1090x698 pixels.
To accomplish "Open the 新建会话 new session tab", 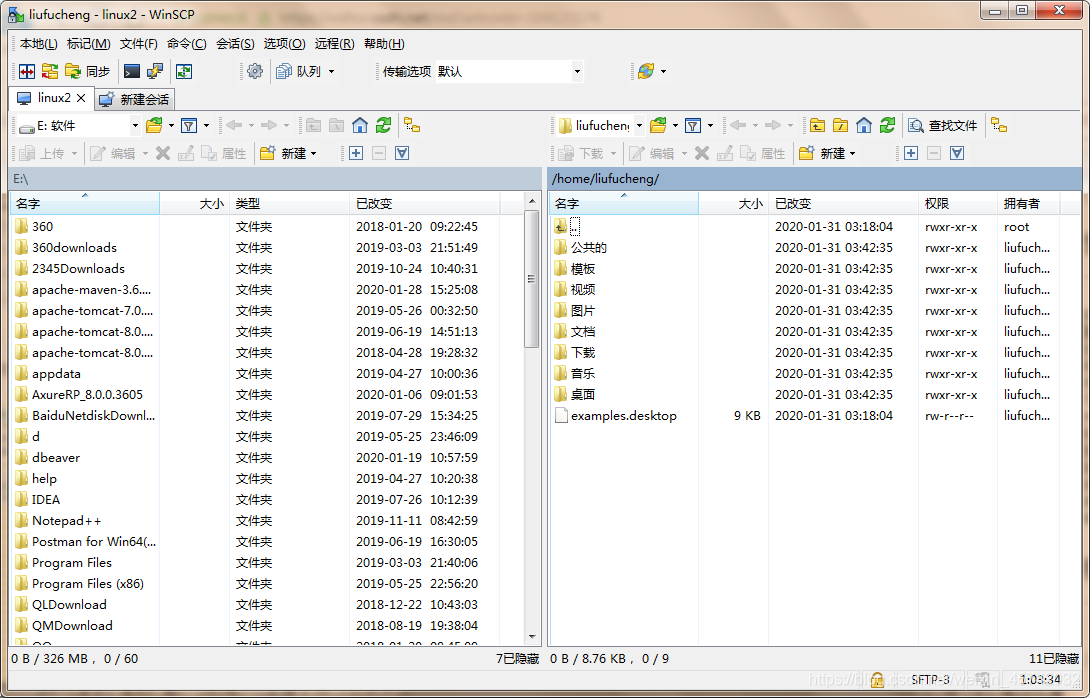I will pos(135,99).
